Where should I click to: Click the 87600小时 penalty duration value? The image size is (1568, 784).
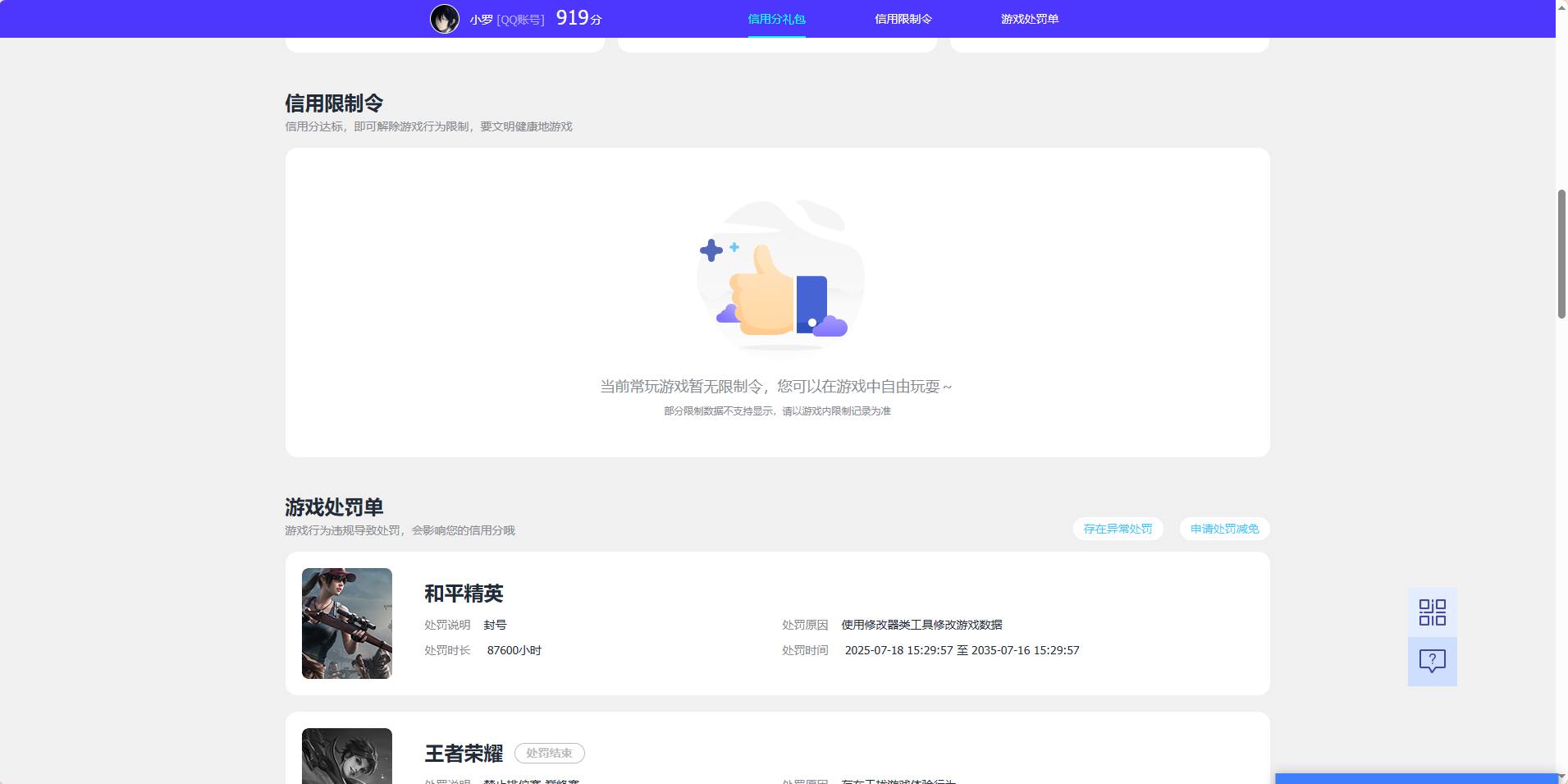[514, 650]
